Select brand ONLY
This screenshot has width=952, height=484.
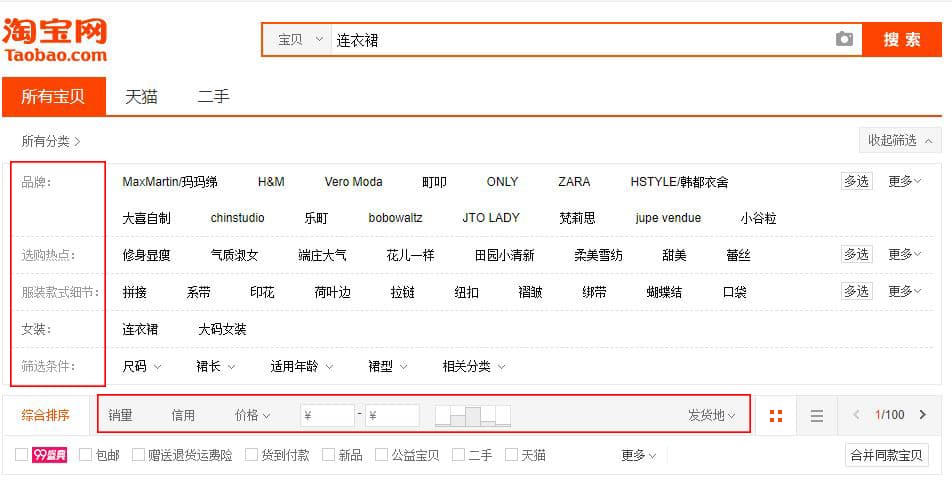pos(502,182)
